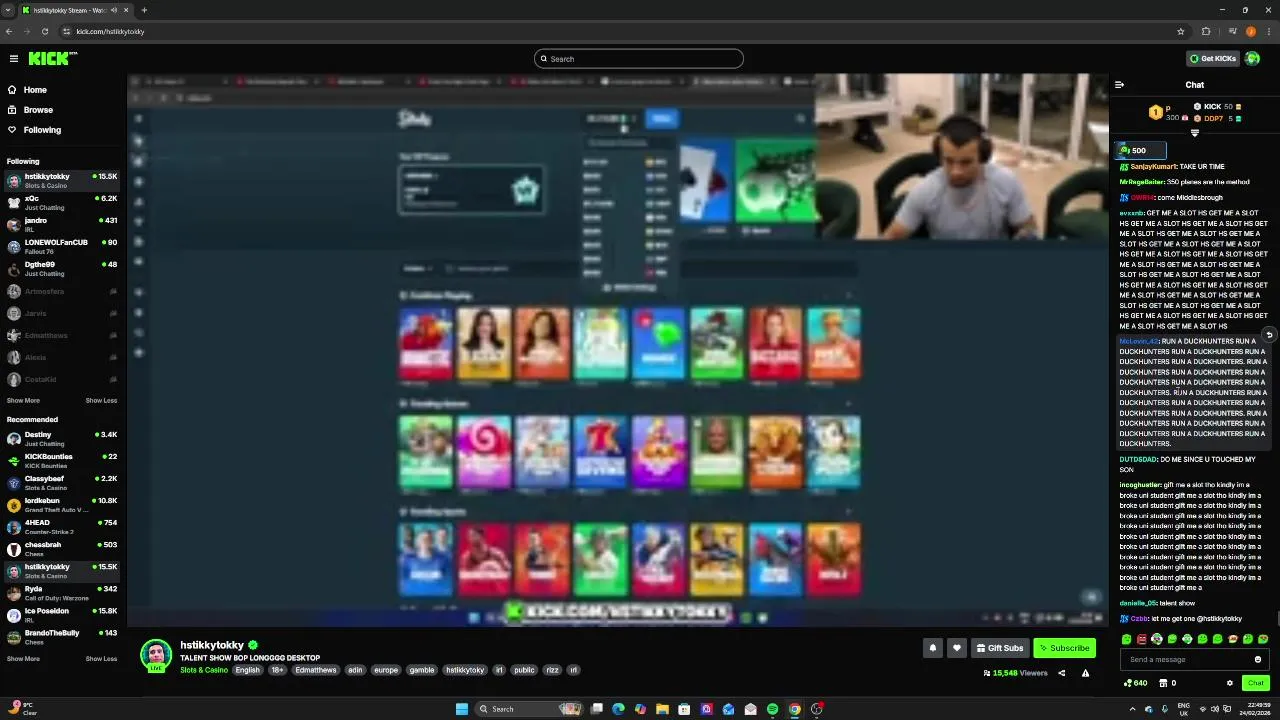Open Spotify from taskbar
Viewport: 1280px width, 720px height.
pos(772,709)
